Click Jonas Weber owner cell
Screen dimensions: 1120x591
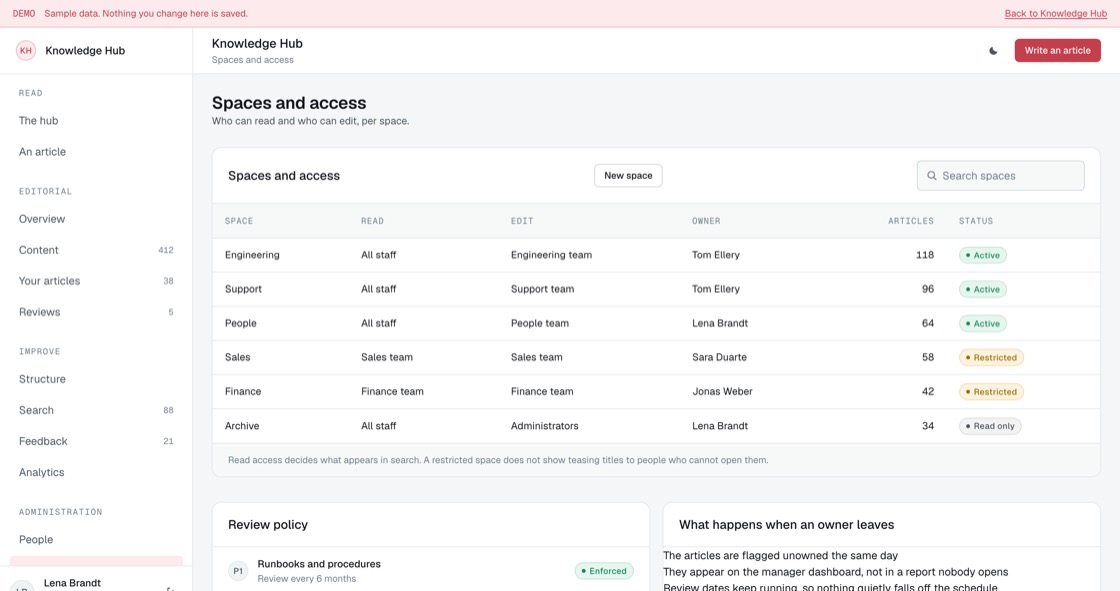pos(722,392)
